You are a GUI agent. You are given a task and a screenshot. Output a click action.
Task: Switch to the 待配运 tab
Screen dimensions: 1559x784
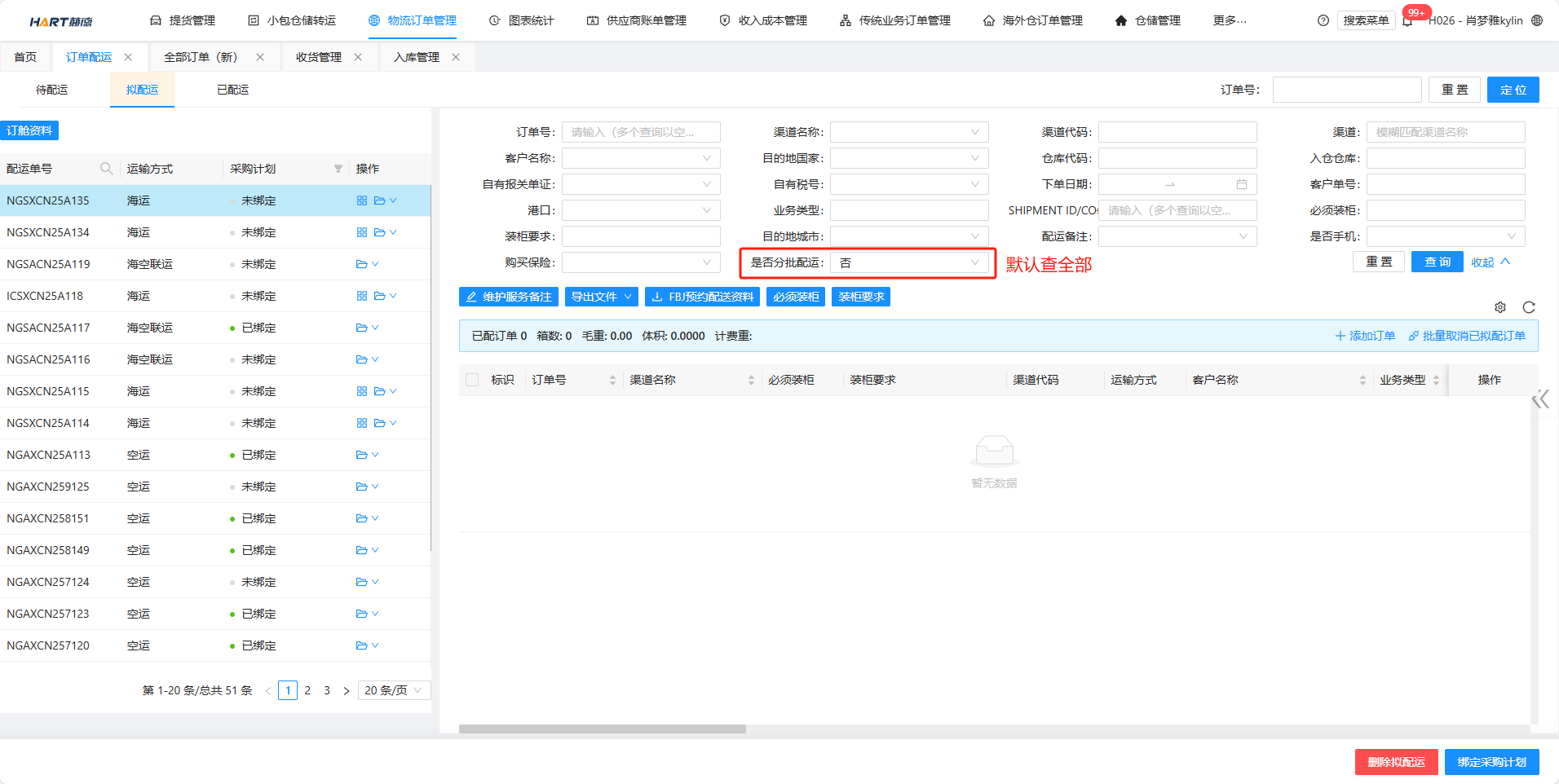[x=52, y=90]
